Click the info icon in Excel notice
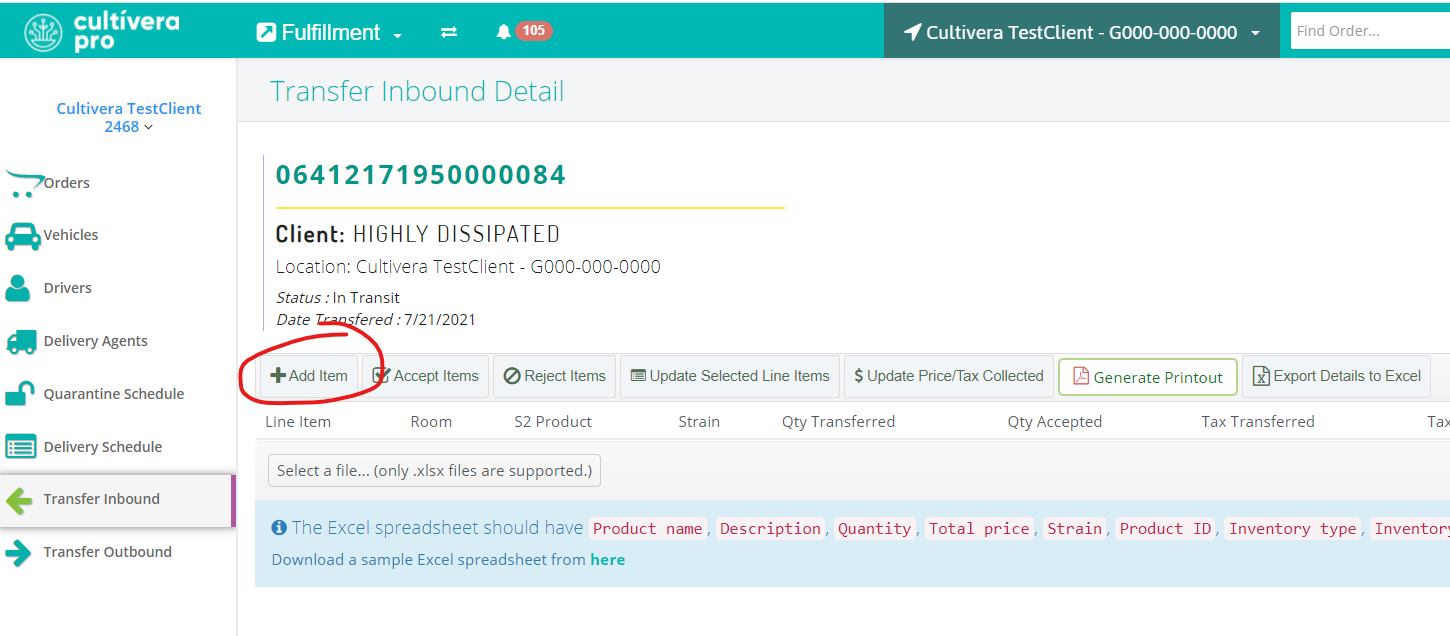1450x636 pixels. pos(279,527)
